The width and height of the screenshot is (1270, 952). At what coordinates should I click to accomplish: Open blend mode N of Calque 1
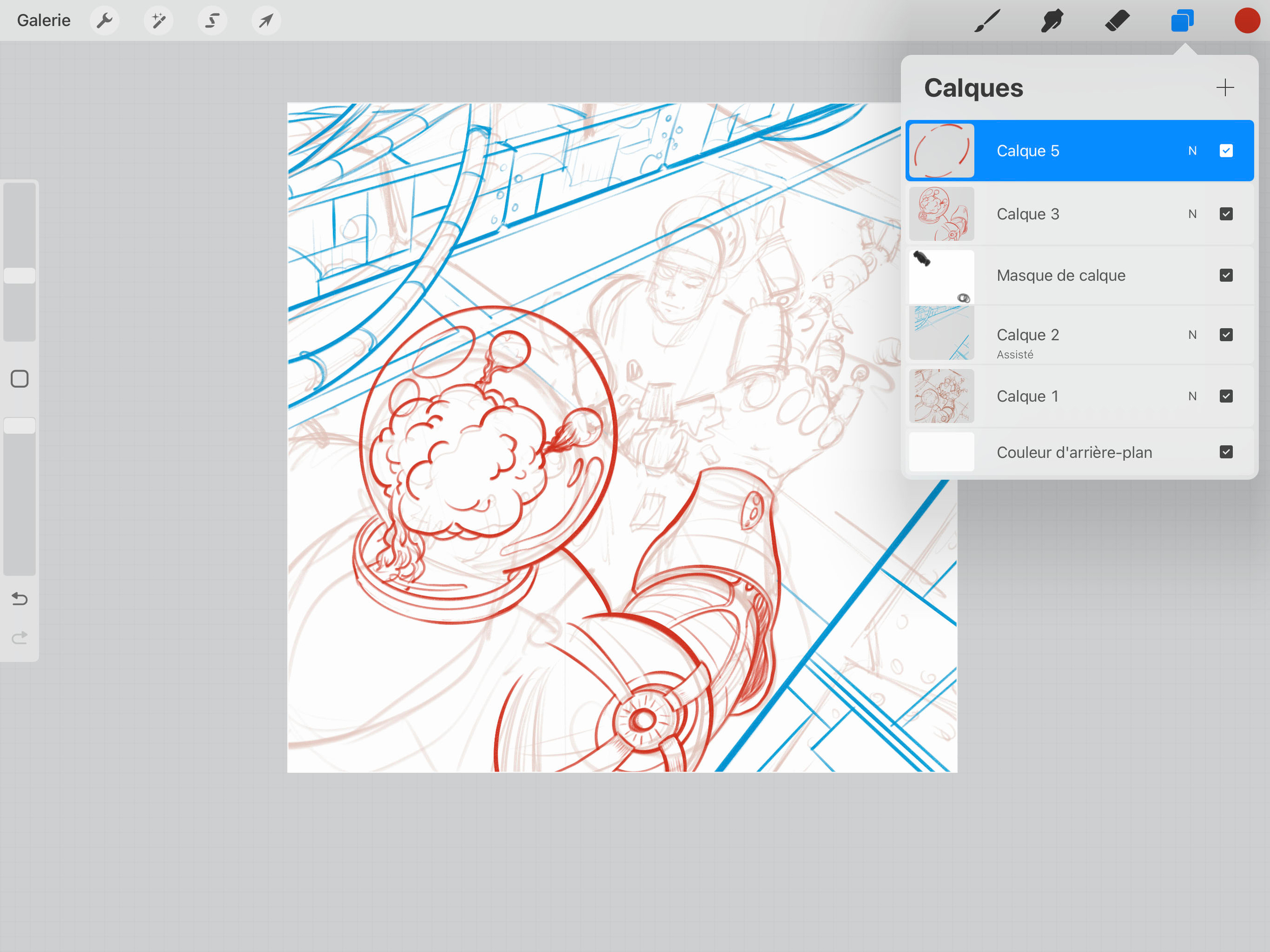[x=1192, y=396]
